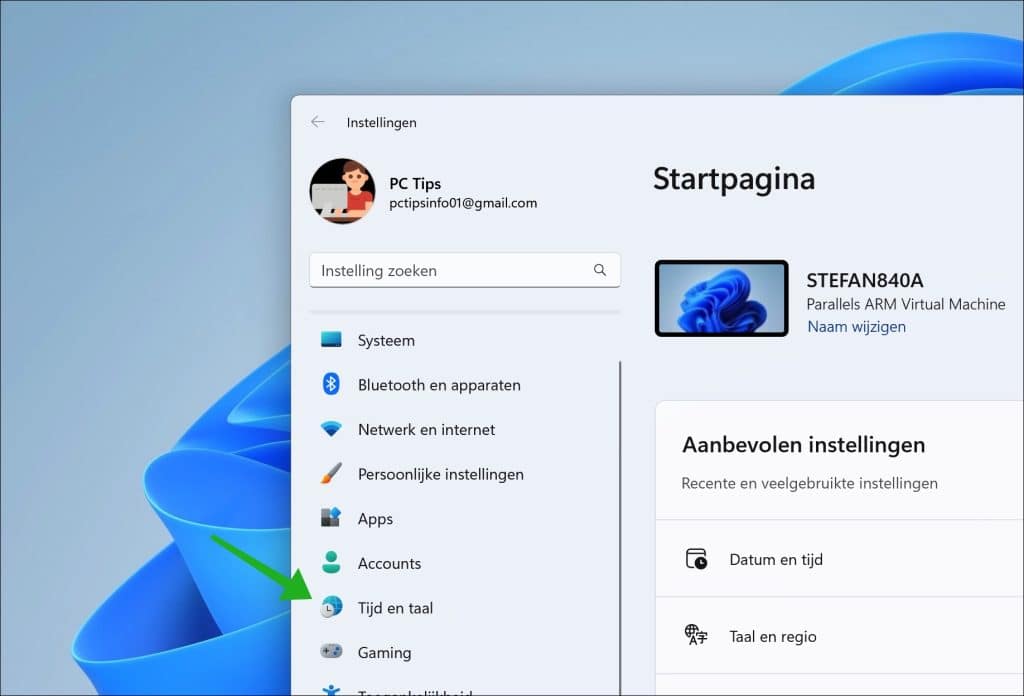This screenshot has width=1024, height=696.
Task: Click the Naam wijzigen link
Action: [856, 326]
